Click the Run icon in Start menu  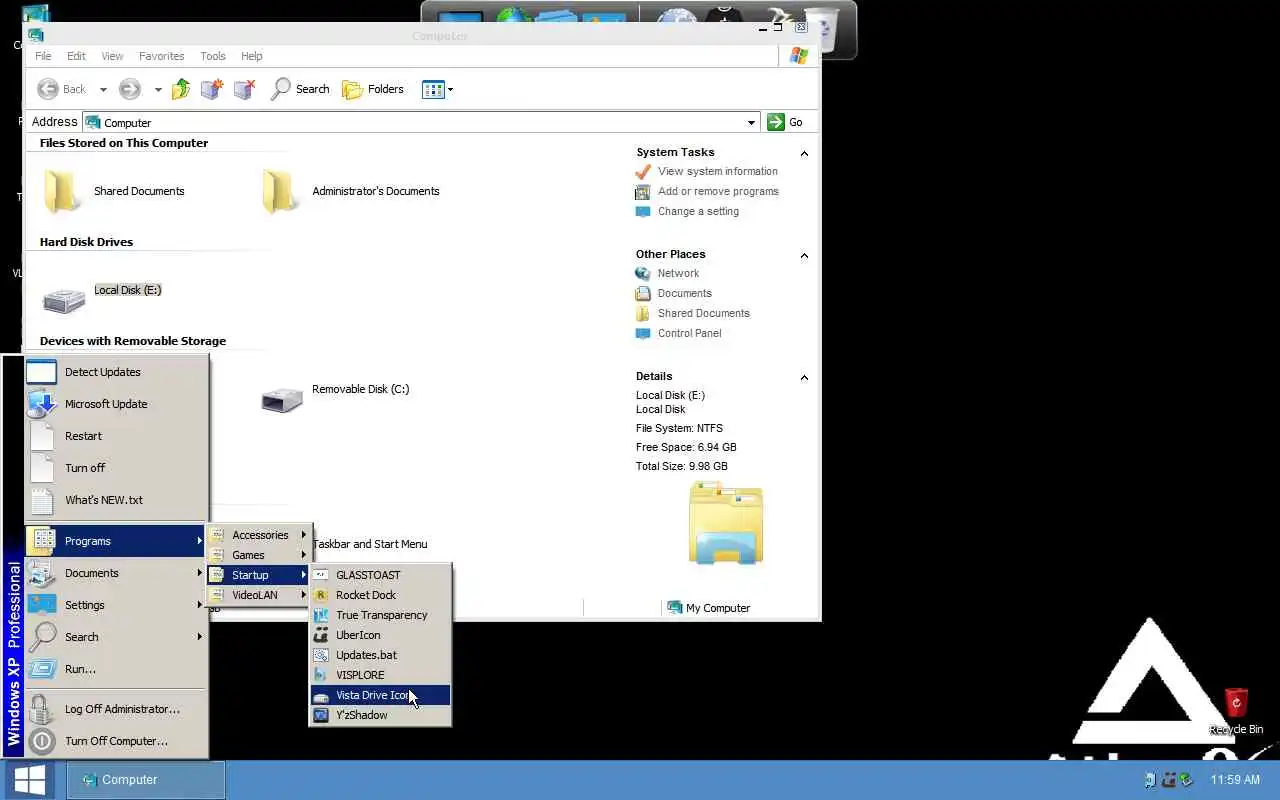[x=43, y=669]
